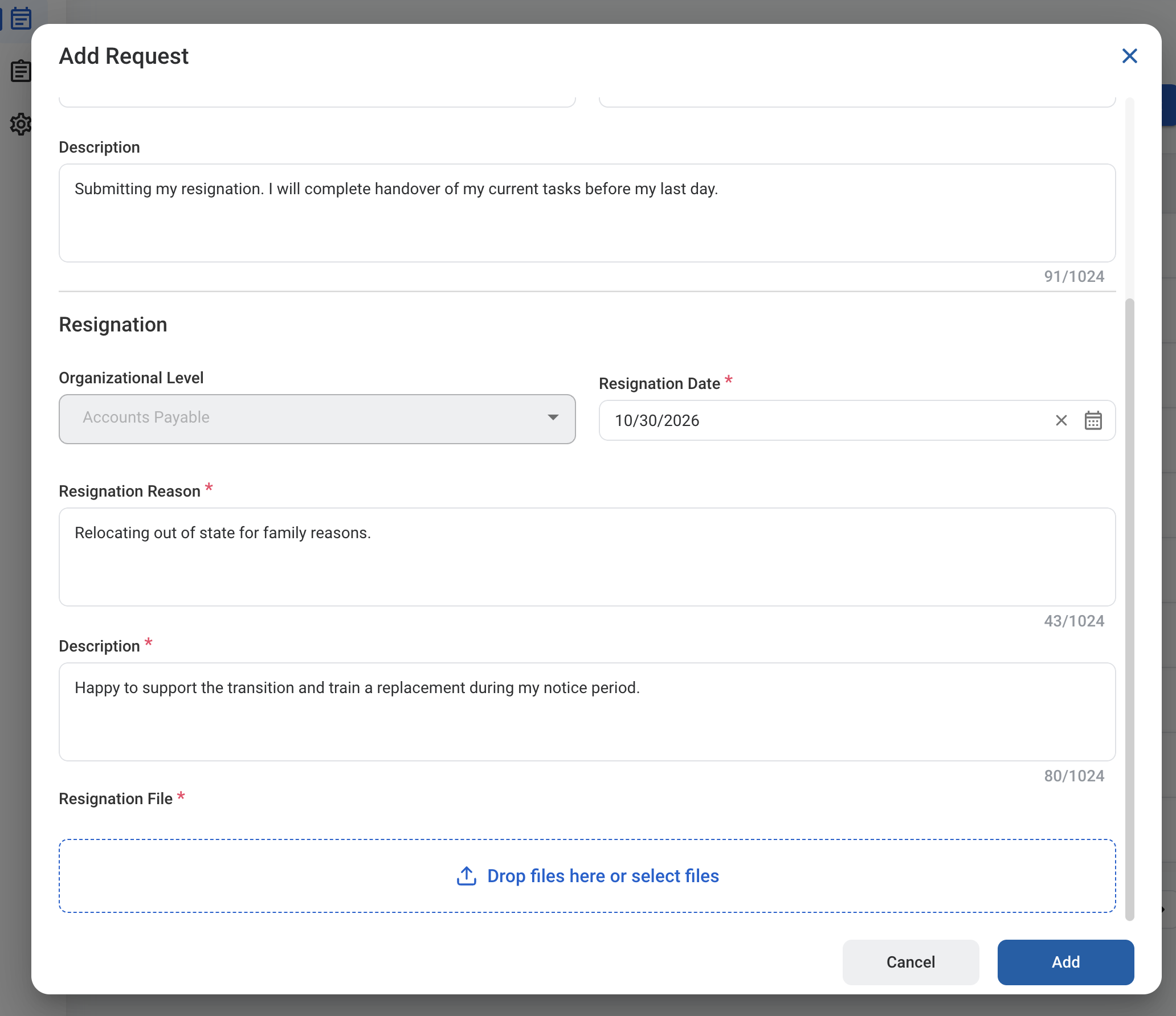Expand the Organizational Level dropdown arrow
Screen dimensions: 1176x1016
[553, 417]
